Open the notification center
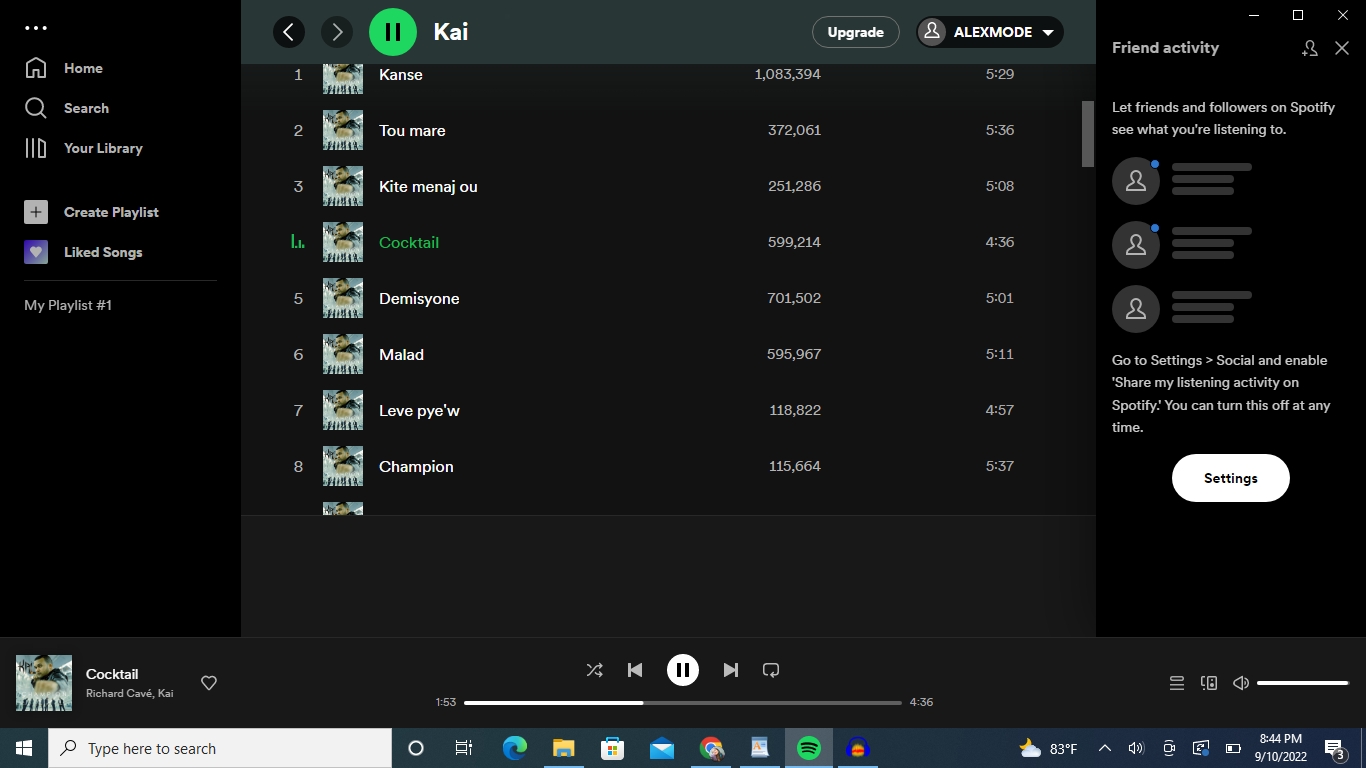The height and width of the screenshot is (768, 1366). pyautogui.click(x=1334, y=748)
